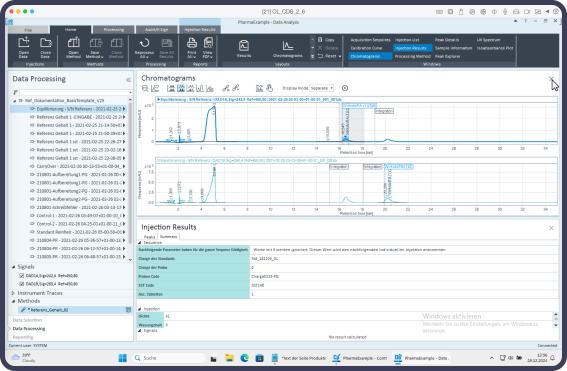Viewport: 567px width, 371px height.
Task: Show the Isoabsorbance Plot window
Action: click(x=495, y=48)
